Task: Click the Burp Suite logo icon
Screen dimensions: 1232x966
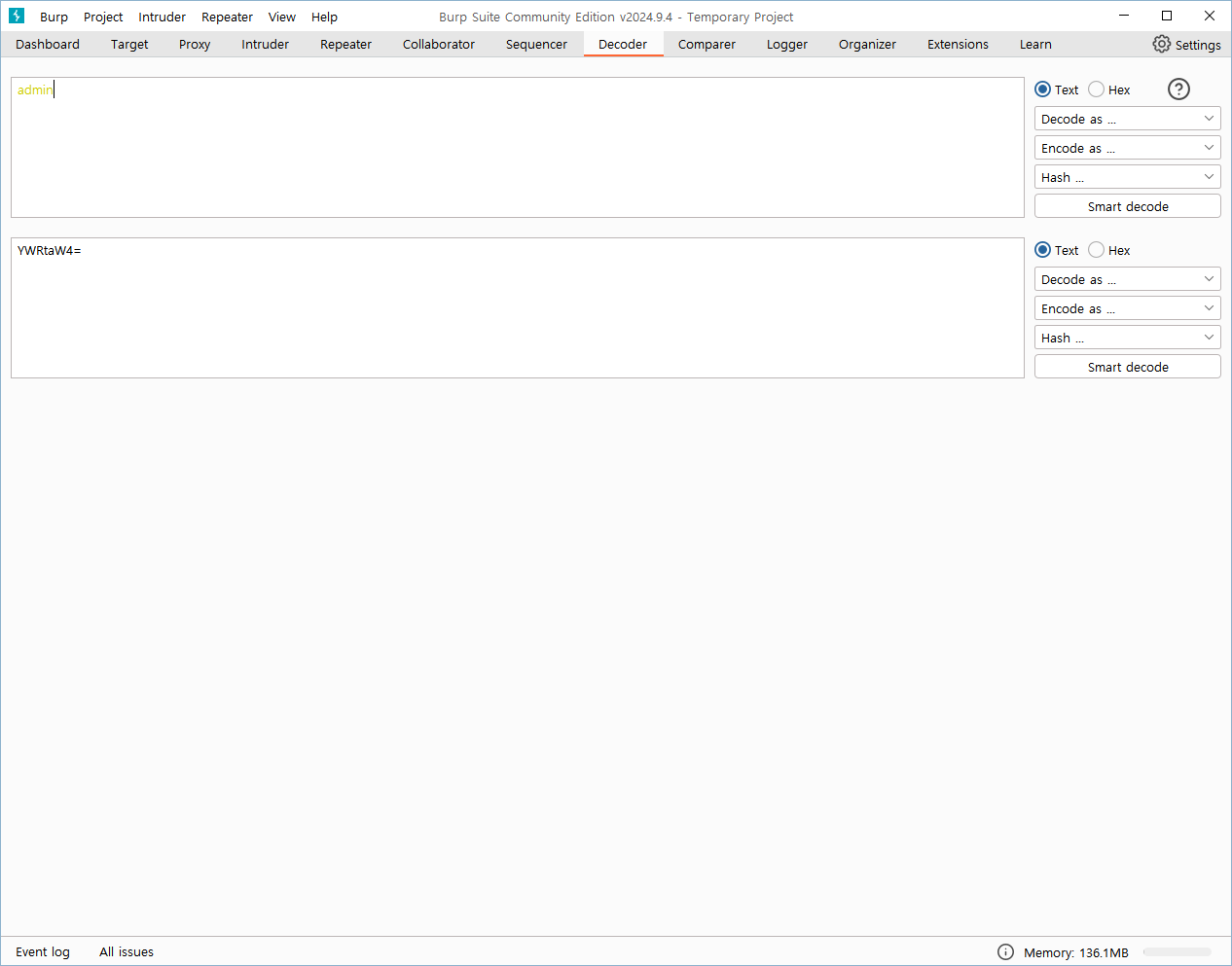Action: coord(17,17)
